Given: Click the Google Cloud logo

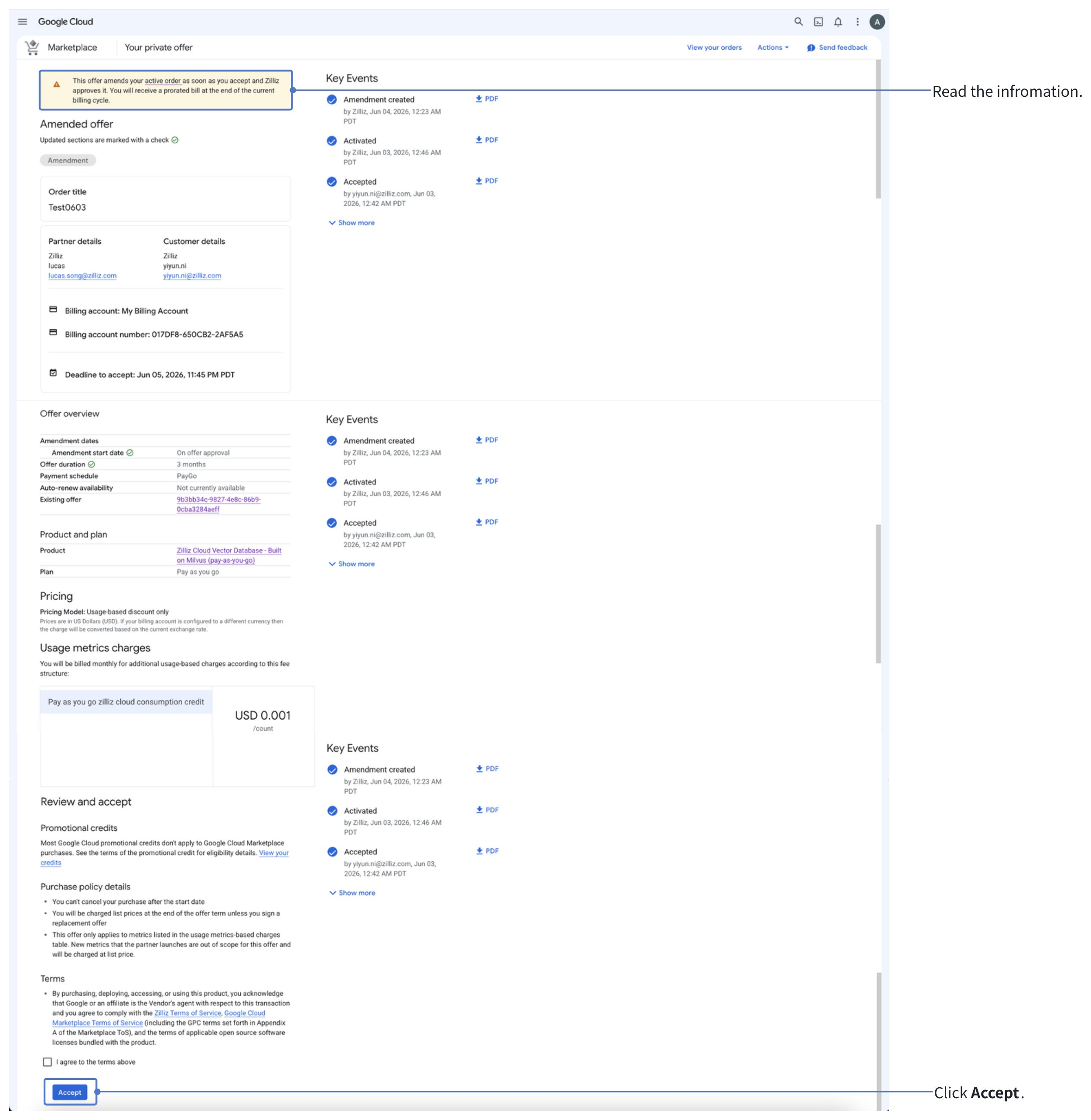Looking at the screenshot, I should (65, 22).
